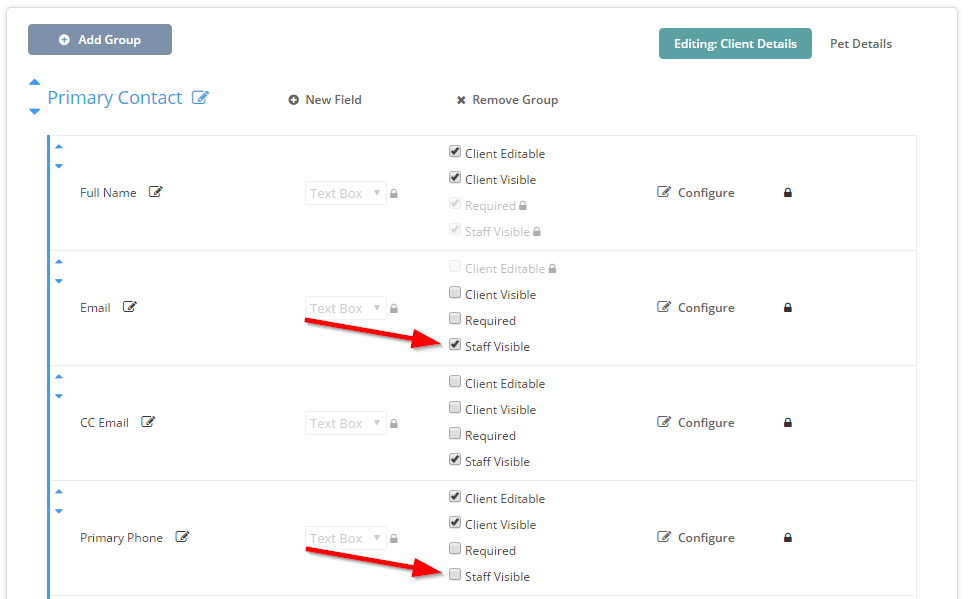The height and width of the screenshot is (599, 969).
Task: Click locked Email Client Editable checkbox
Action: (x=455, y=266)
